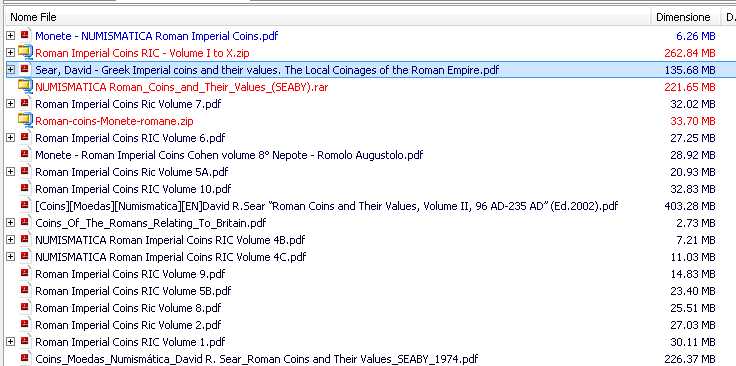
Task: Click the PDF icon of Roman Imperial Coins RIC Volume 10.pdf
Action: click(25, 189)
